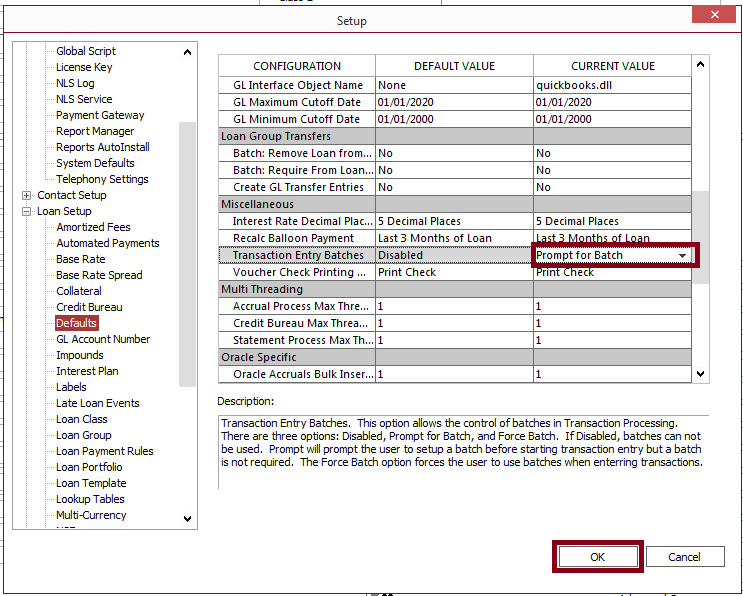Collapse the Loan Setup tree node
This screenshot has width=743, height=596.
click(x=27, y=211)
